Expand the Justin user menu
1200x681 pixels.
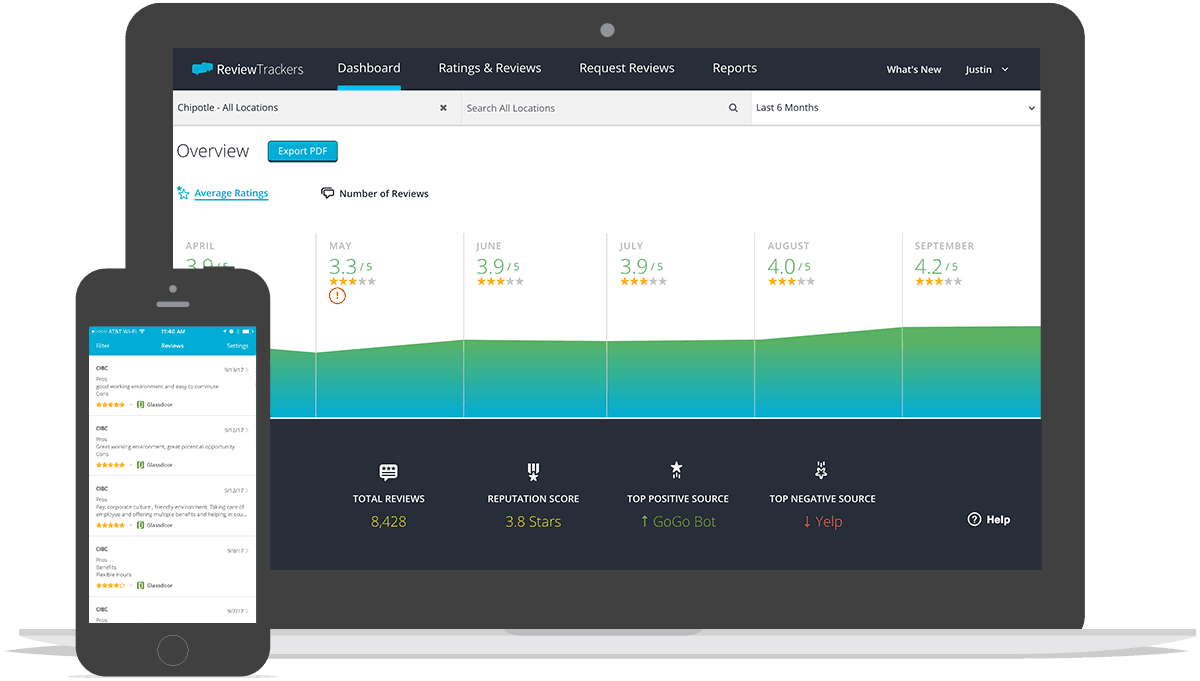tap(987, 70)
